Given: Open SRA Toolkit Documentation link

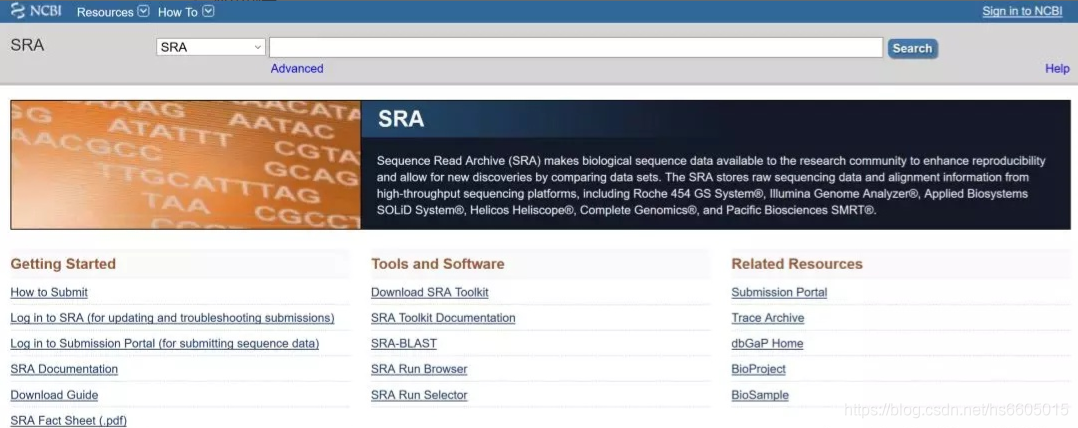Looking at the screenshot, I should pos(443,318).
